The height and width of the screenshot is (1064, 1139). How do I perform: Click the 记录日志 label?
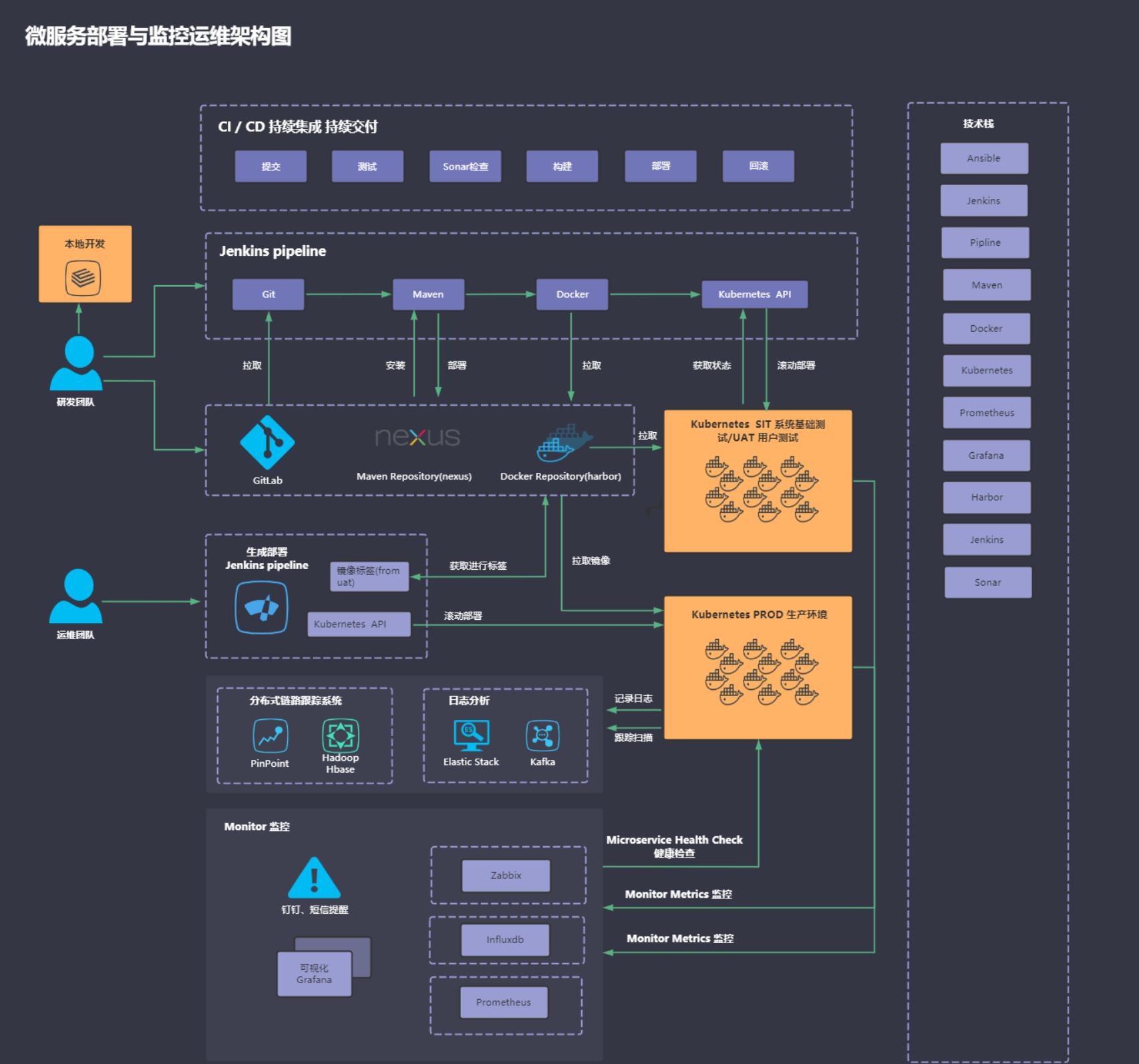coord(634,699)
